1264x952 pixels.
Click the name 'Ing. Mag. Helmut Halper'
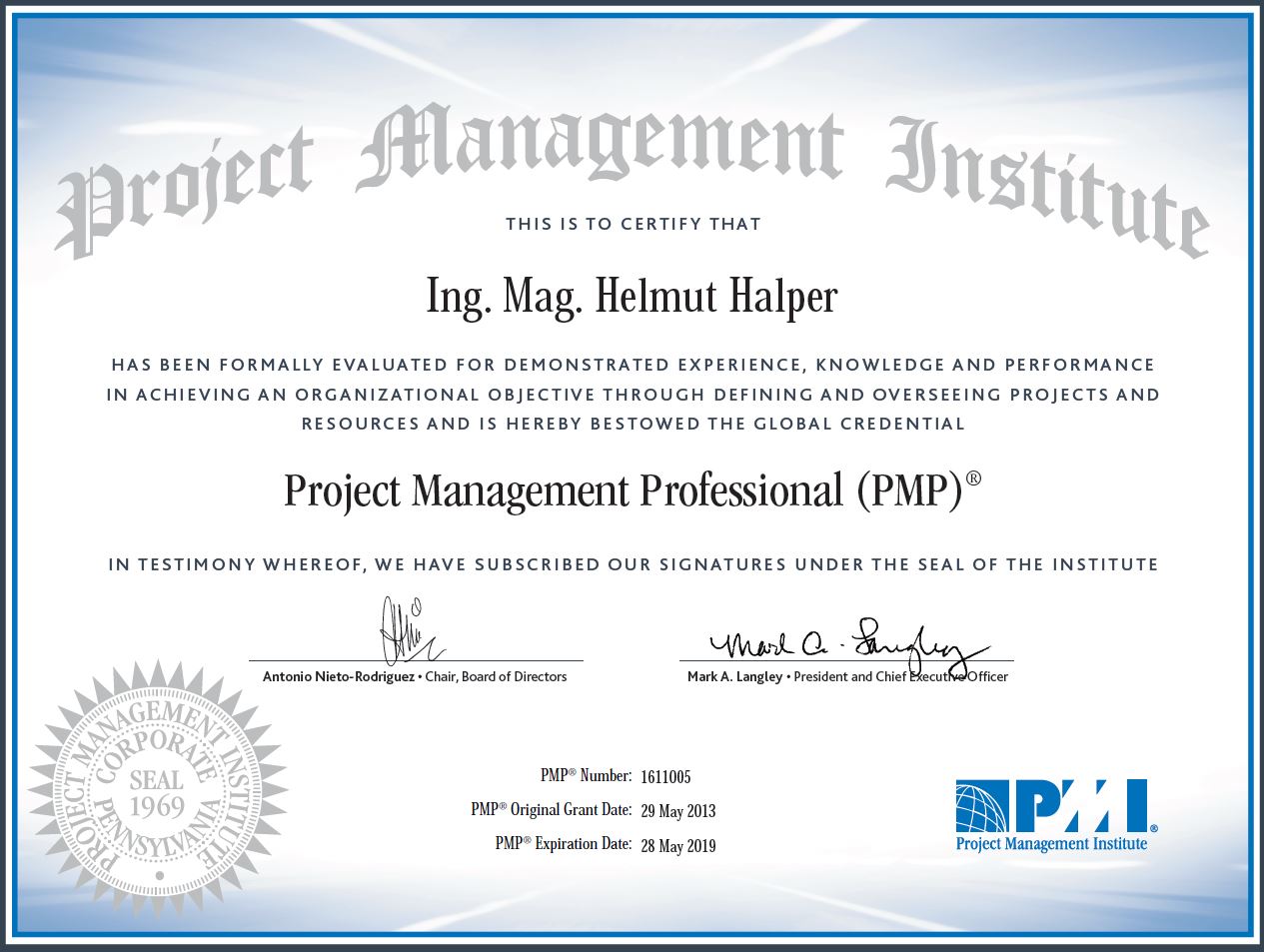pyautogui.click(x=632, y=298)
